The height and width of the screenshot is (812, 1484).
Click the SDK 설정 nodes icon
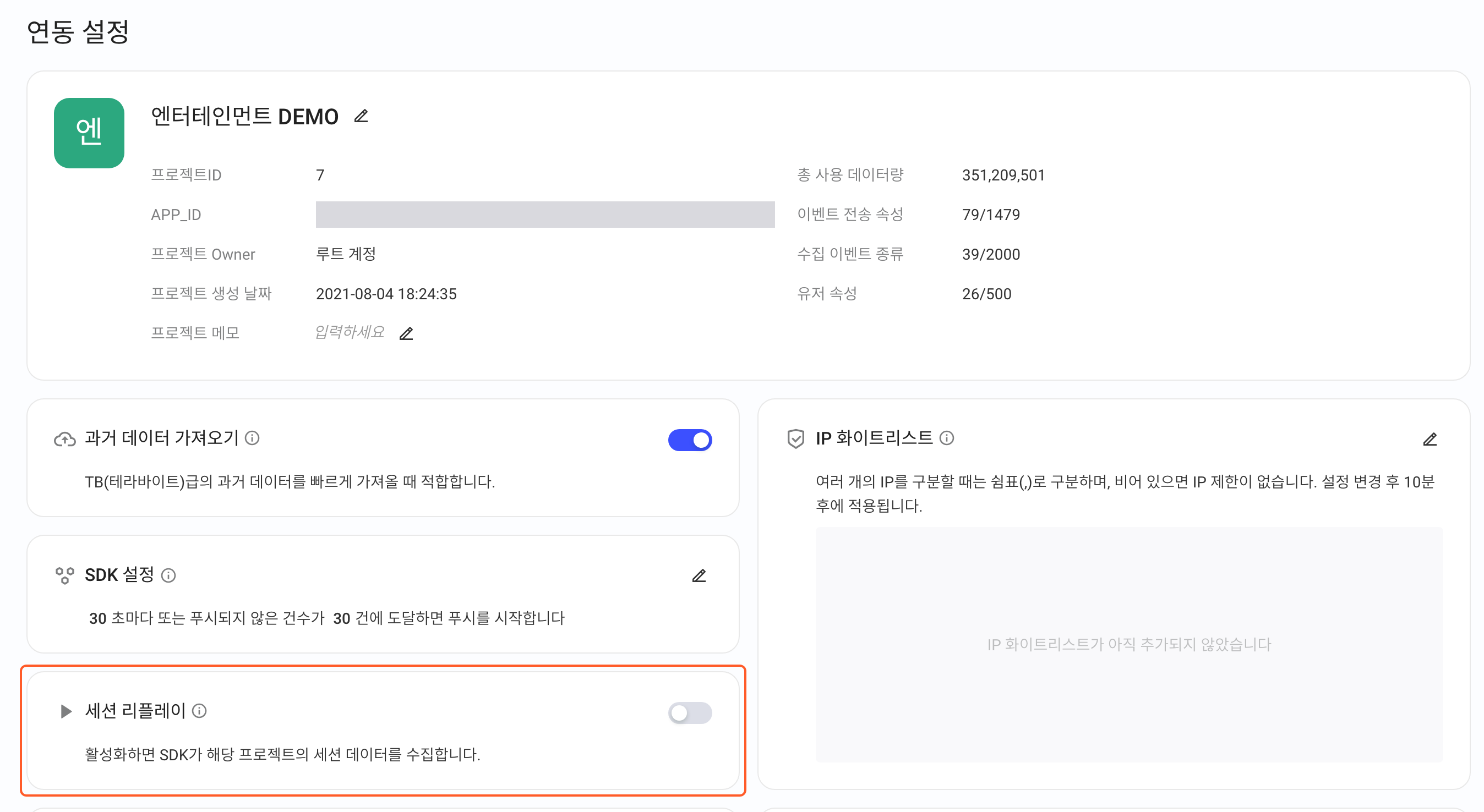[64, 575]
